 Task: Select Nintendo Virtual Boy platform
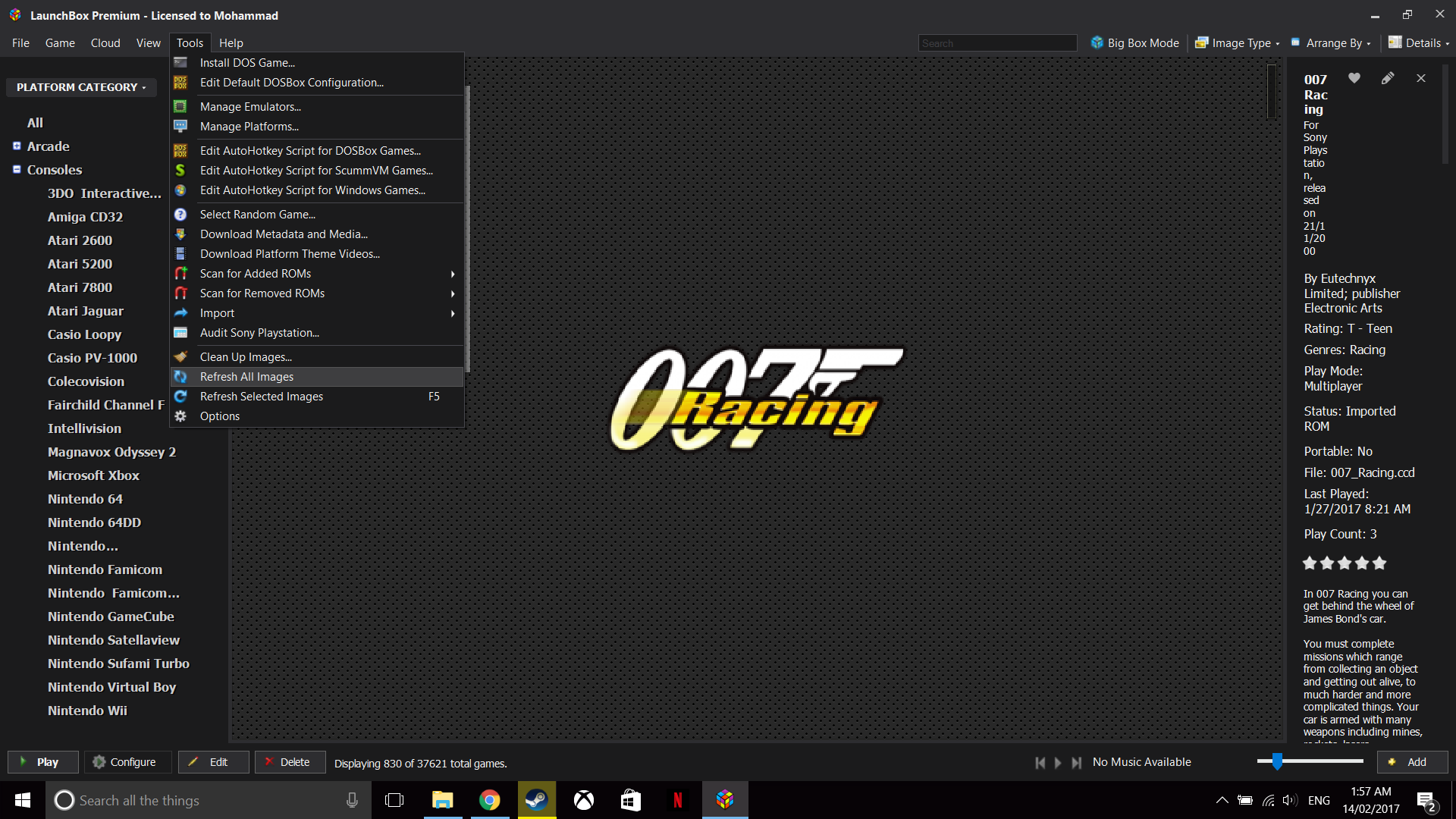pyautogui.click(x=111, y=687)
